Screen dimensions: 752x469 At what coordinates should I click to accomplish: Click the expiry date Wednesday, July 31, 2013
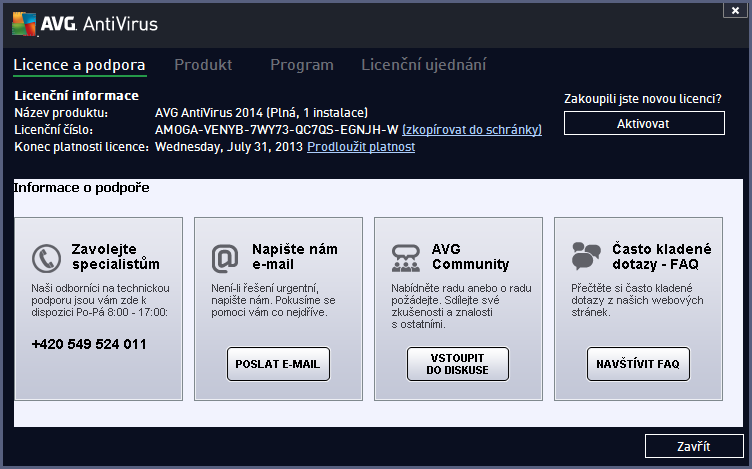[x=229, y=147]
